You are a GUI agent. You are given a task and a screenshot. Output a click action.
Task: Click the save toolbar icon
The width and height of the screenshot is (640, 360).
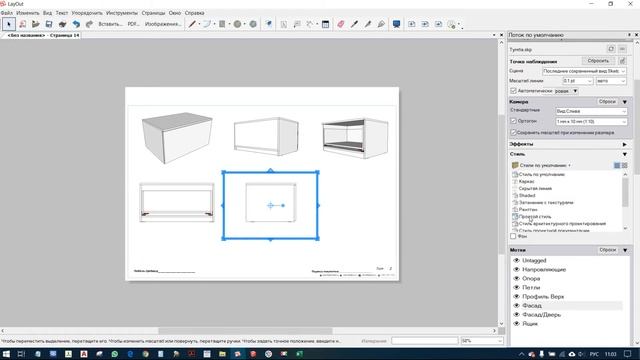pyautogui.click(x=49, y=24)
